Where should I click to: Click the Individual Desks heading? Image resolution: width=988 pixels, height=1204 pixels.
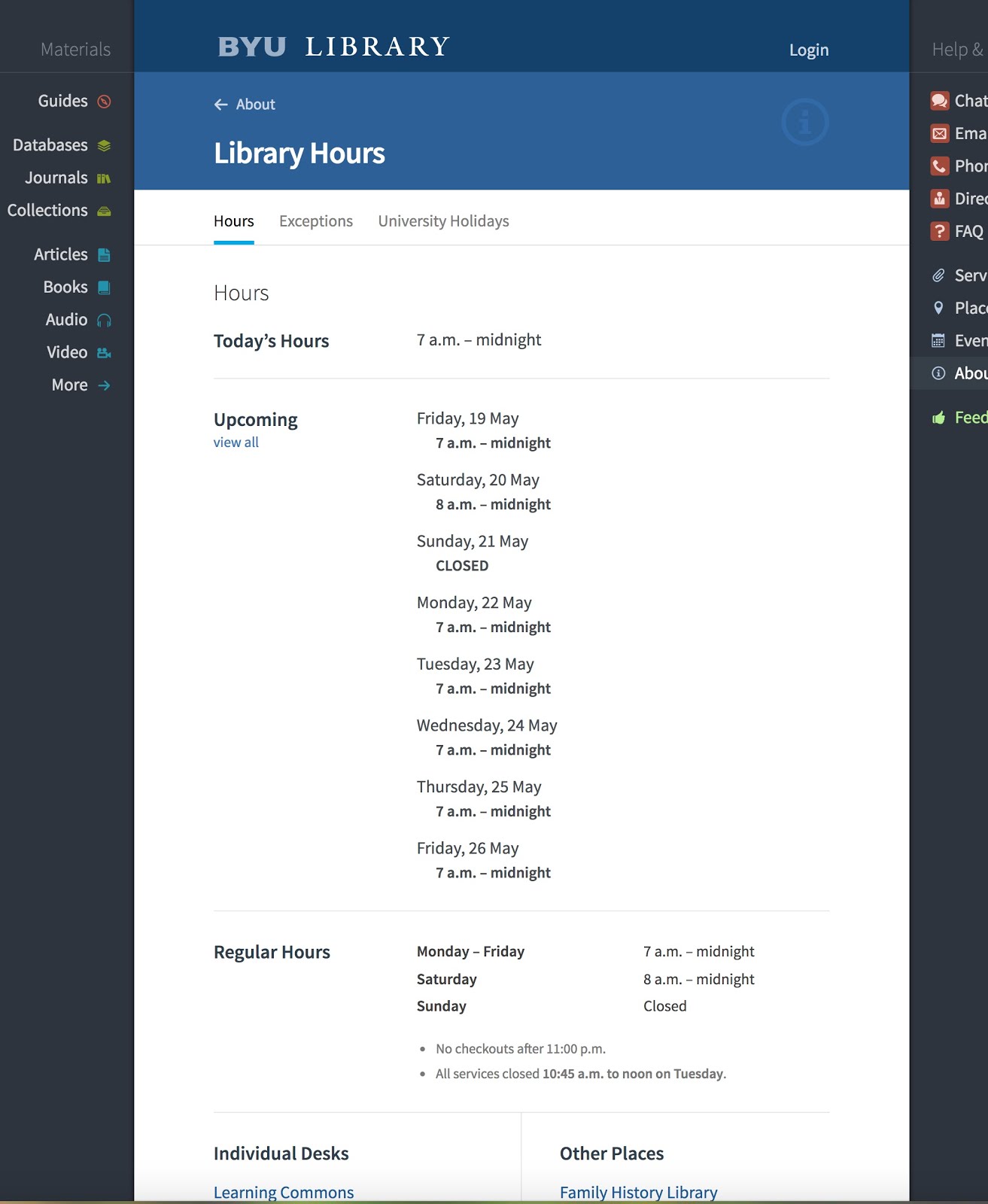[x=281, y=1154]
